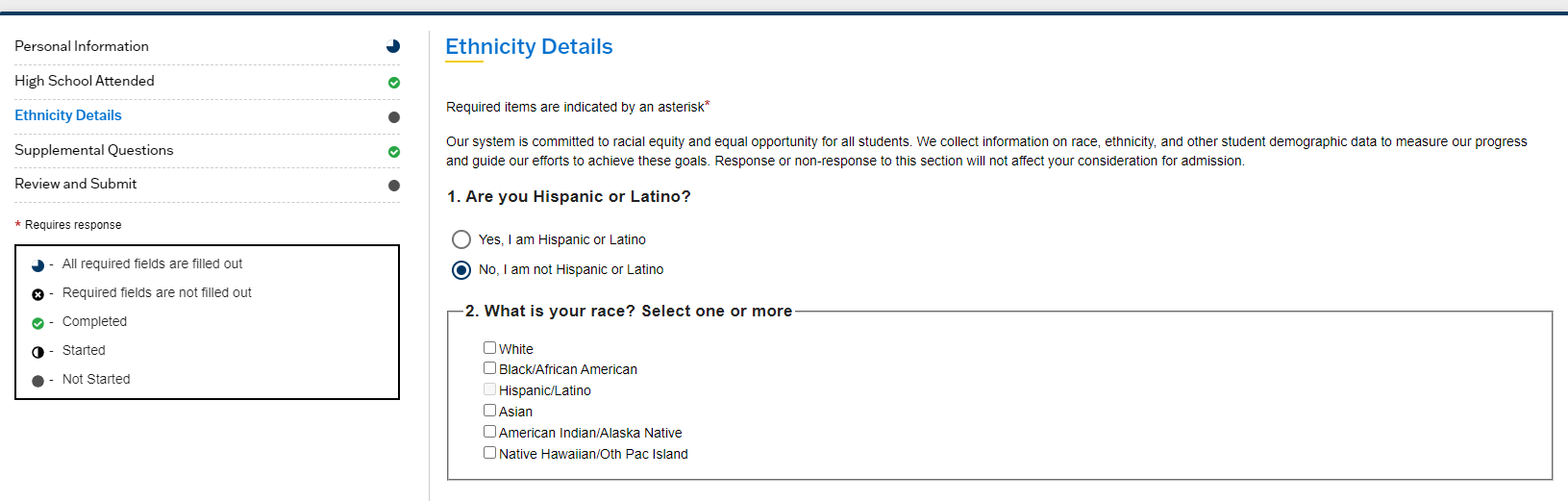
Task: Open the Personal Information section
Action: tap(82, 46)
